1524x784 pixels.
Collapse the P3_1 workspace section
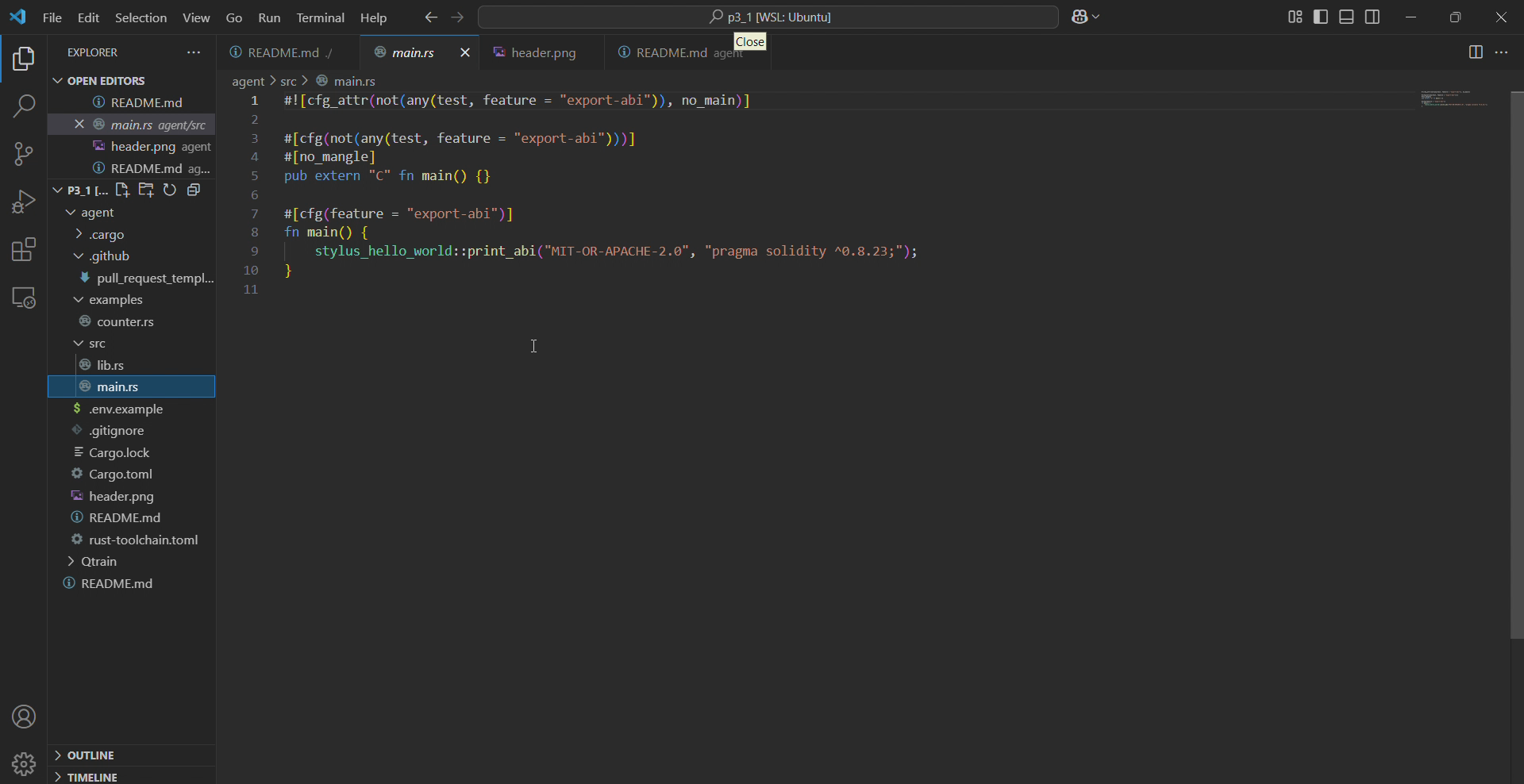click(57, 190)
